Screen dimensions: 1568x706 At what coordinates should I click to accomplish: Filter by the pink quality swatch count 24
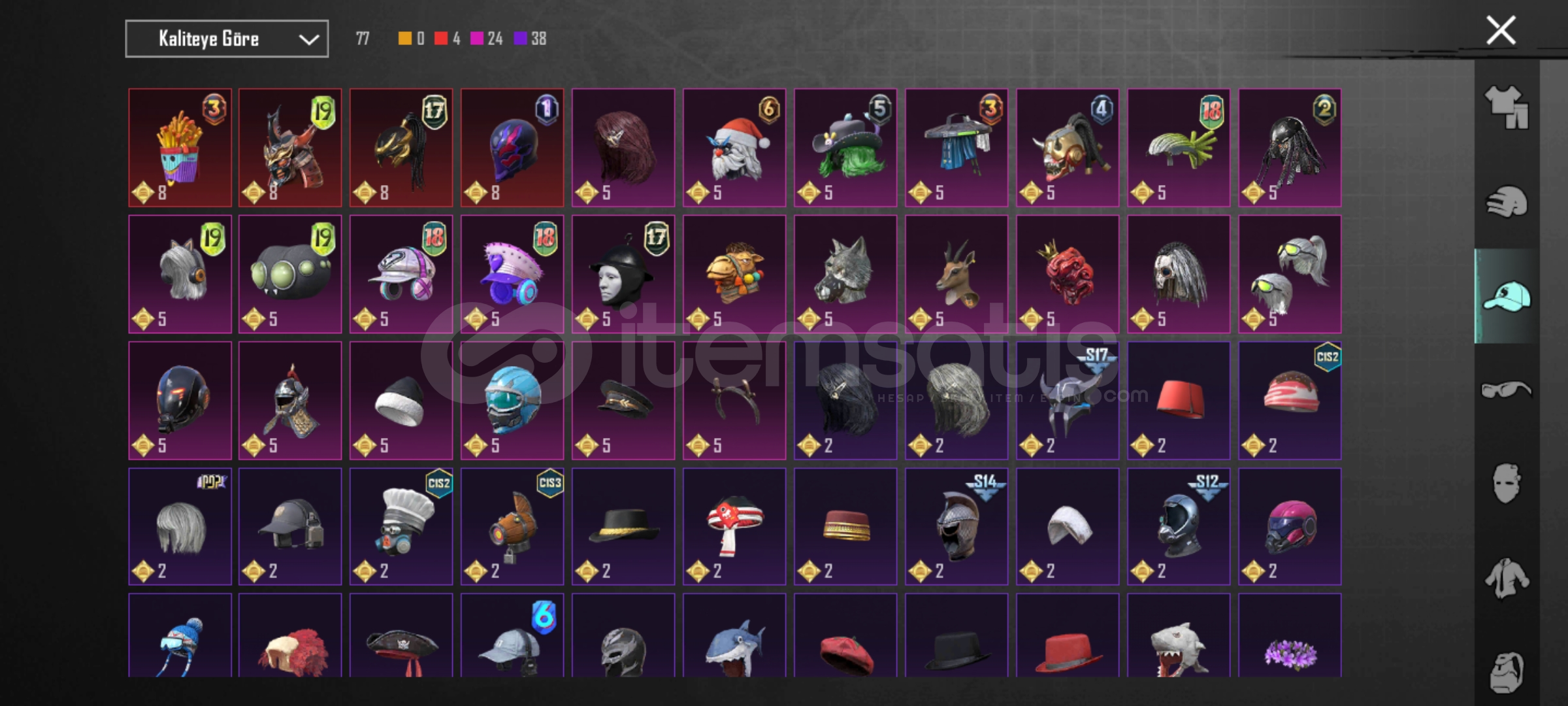coord(487,39)
